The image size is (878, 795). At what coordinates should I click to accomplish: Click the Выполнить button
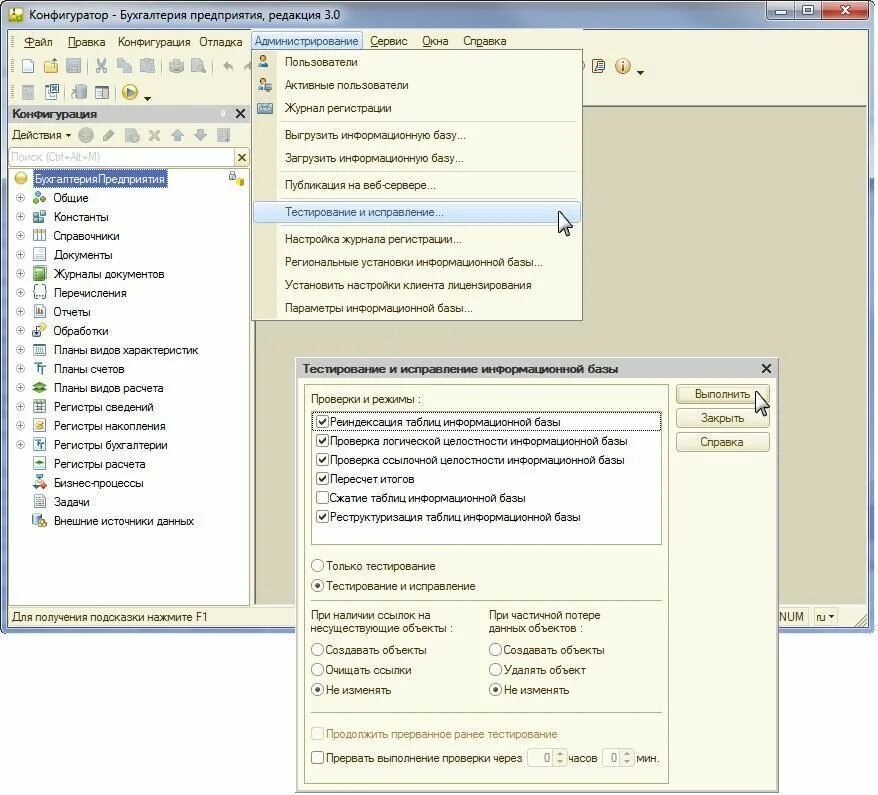point(722,394)
